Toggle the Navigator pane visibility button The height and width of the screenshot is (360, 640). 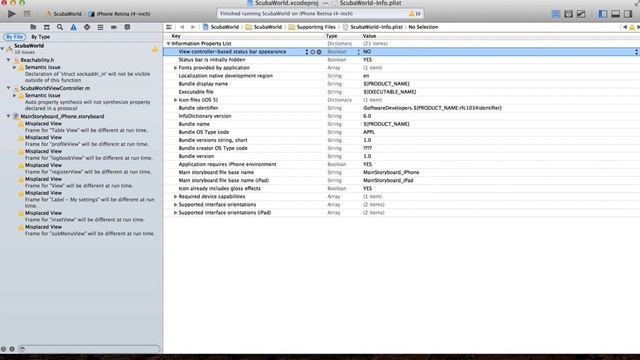tap(603, 14)
